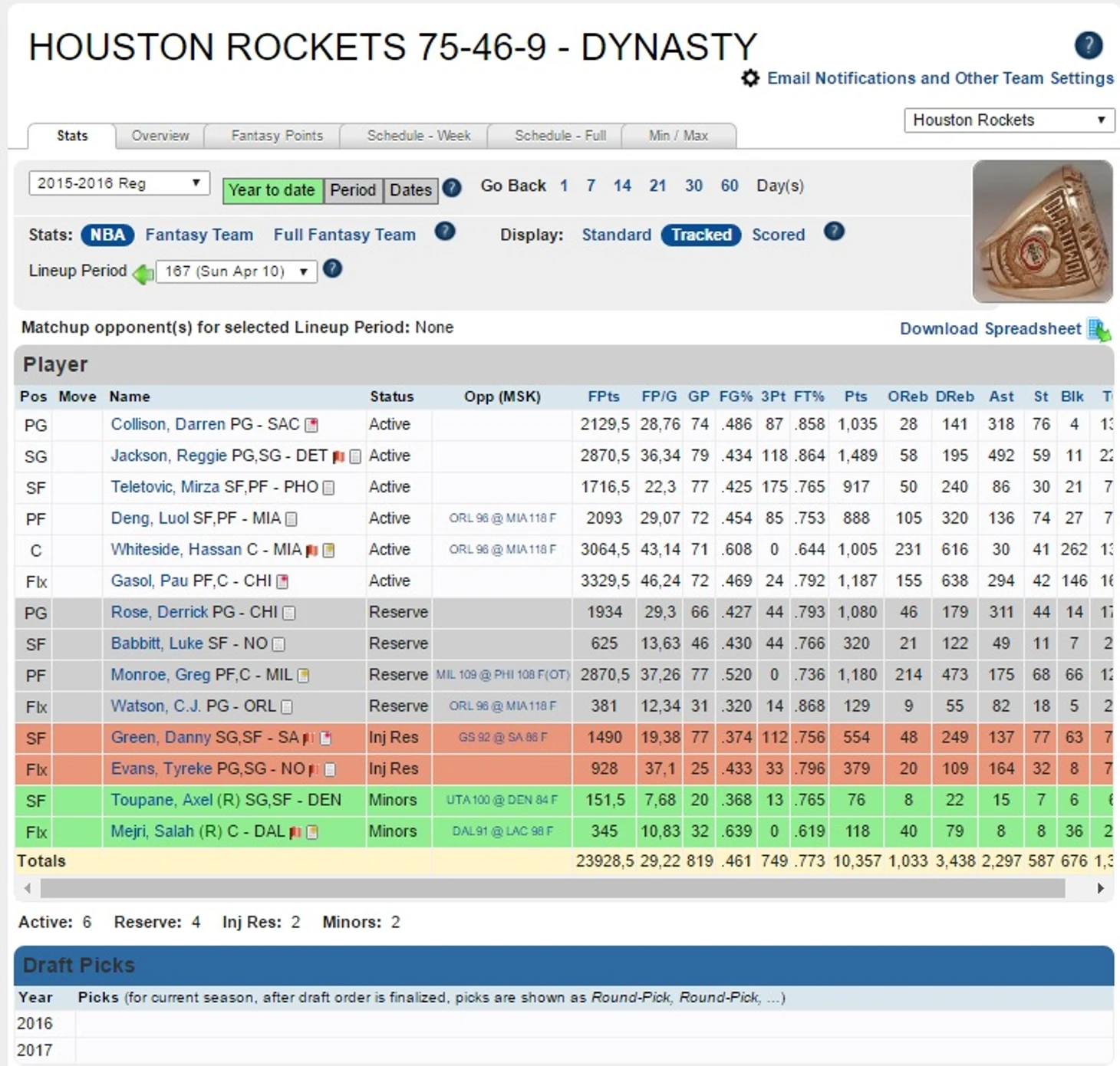1120x1066 pixels.
Task: Switch to the Fantasy Points tab
Action: (277, 136)
